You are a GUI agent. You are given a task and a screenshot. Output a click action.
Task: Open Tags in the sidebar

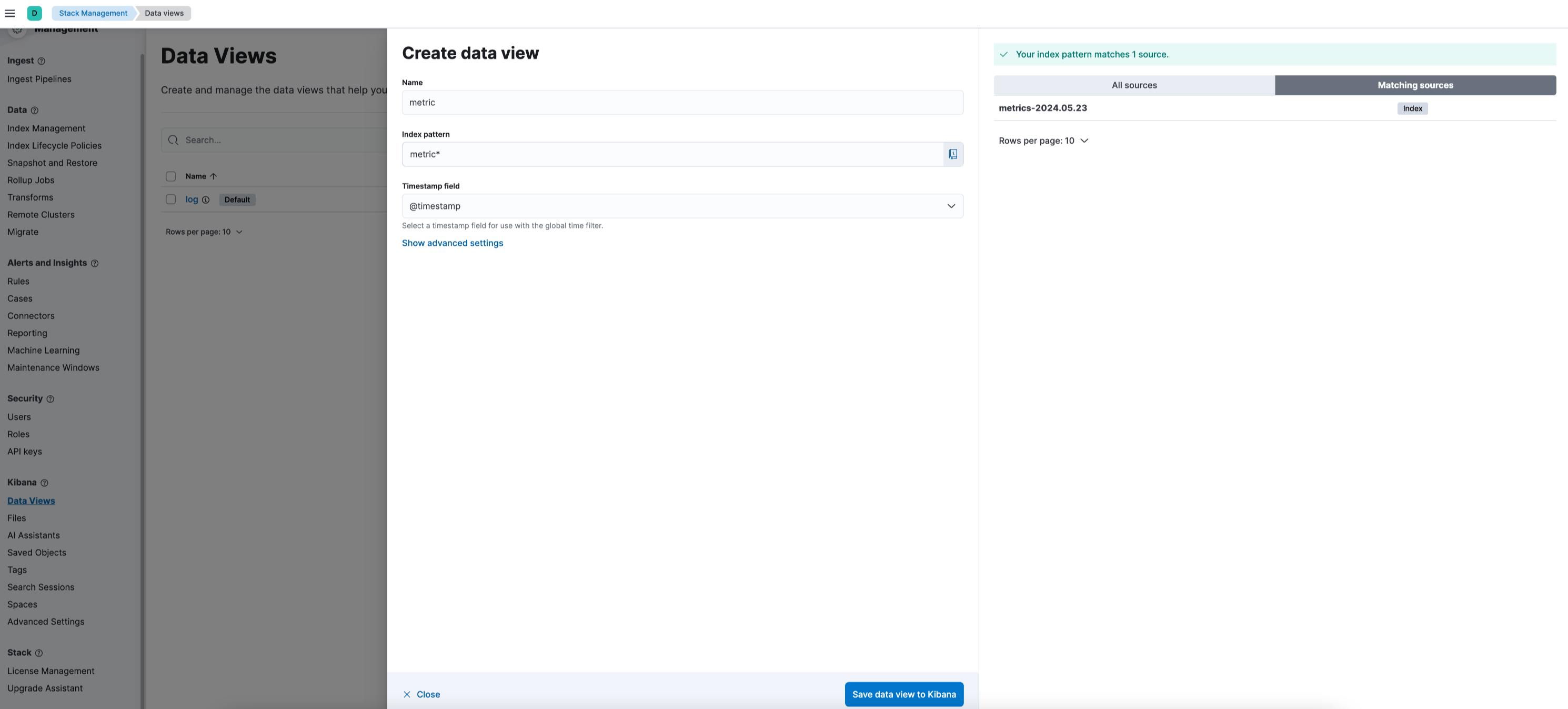click(17, 570)
